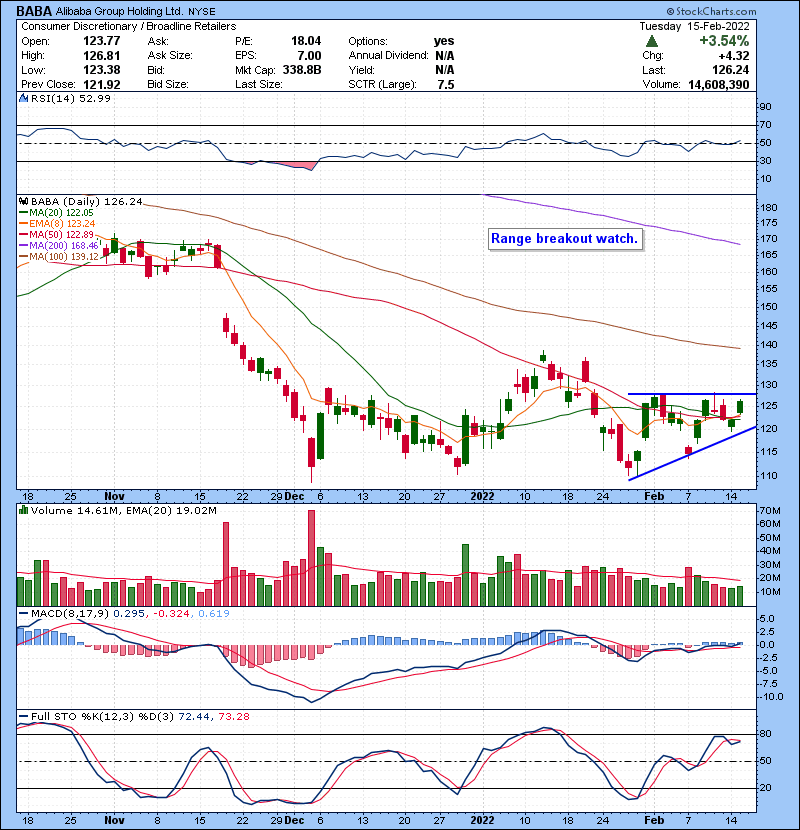Click the 180 price axis label
This screenshot has height=830, width=800.
click(x=769, y=208)
